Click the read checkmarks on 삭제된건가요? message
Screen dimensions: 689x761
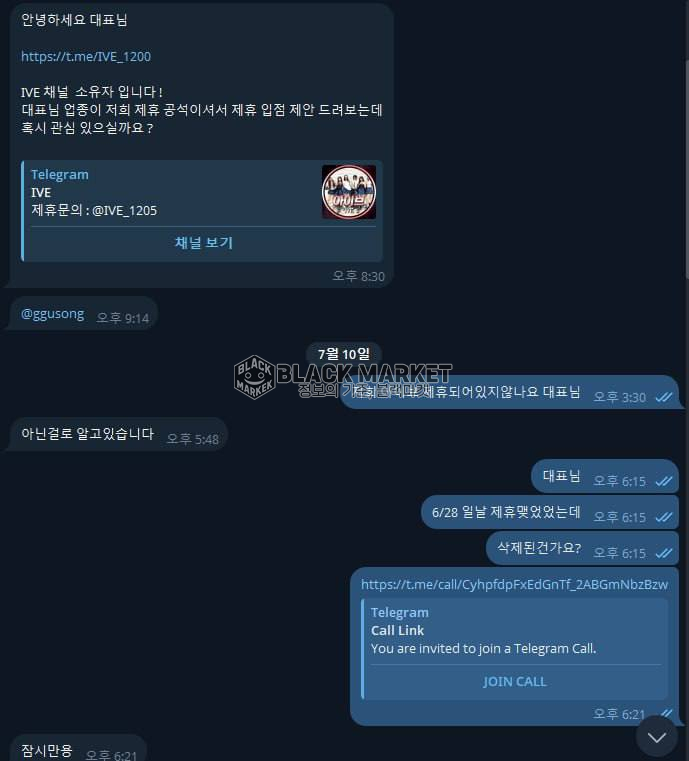tap(663, 553)
